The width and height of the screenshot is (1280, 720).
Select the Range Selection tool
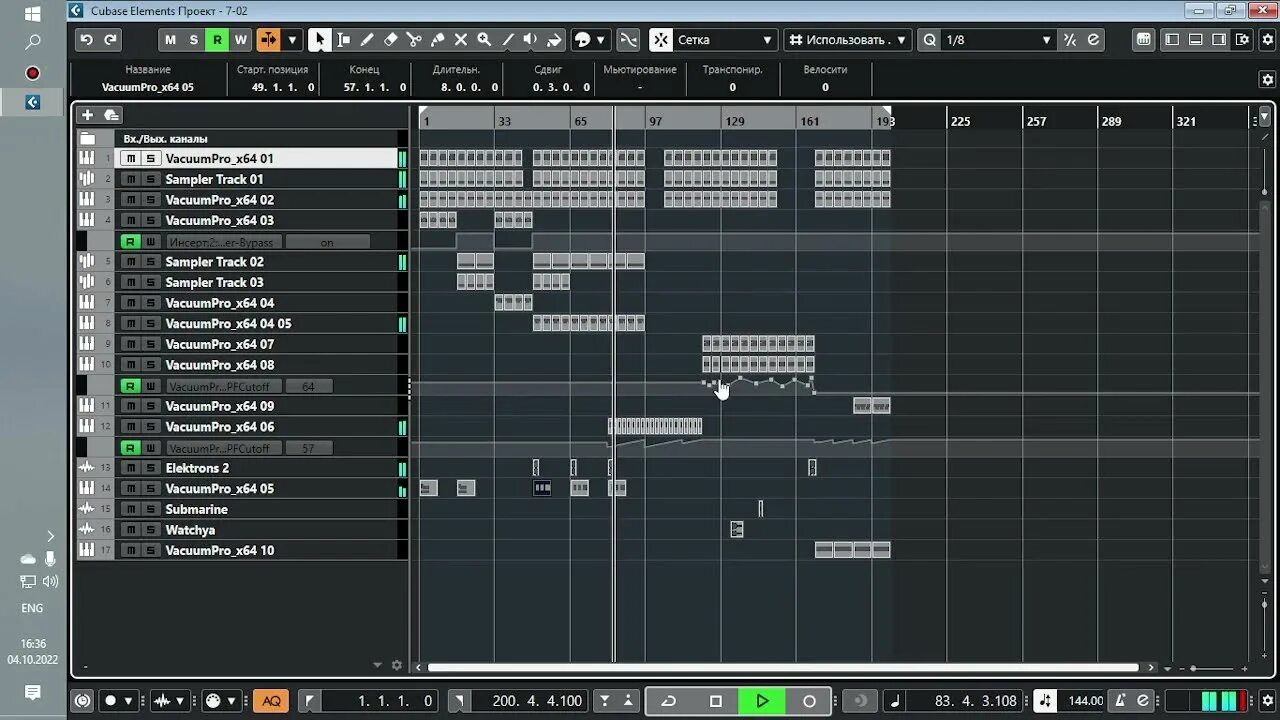pyautogui.click(x=343, y=40)
